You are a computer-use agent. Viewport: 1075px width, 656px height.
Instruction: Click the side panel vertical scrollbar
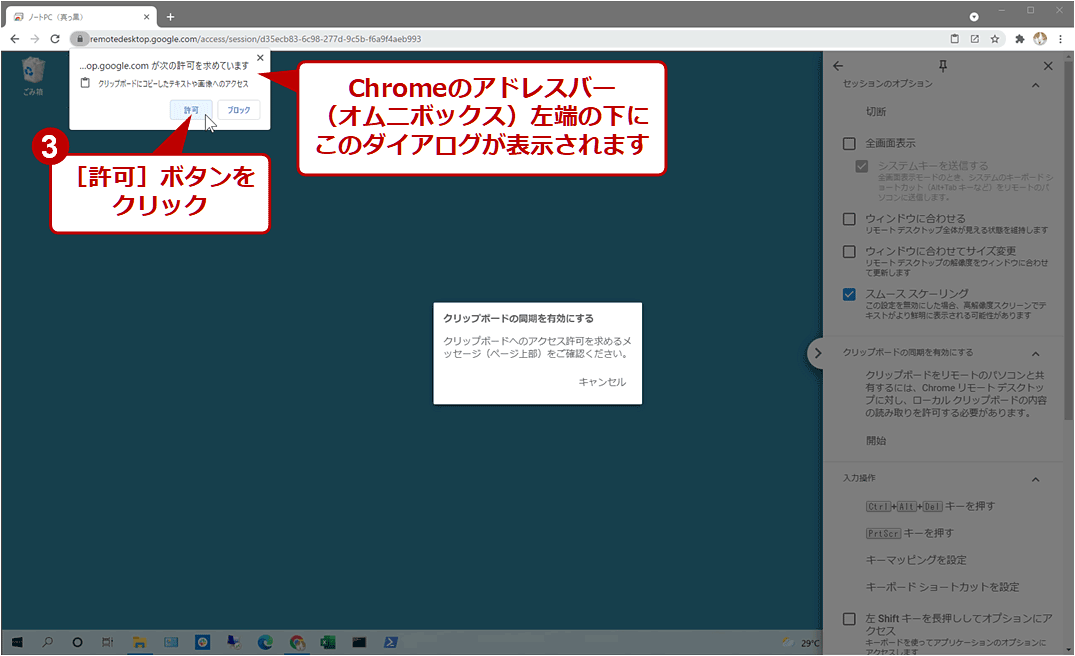[x=1068, y=240]
